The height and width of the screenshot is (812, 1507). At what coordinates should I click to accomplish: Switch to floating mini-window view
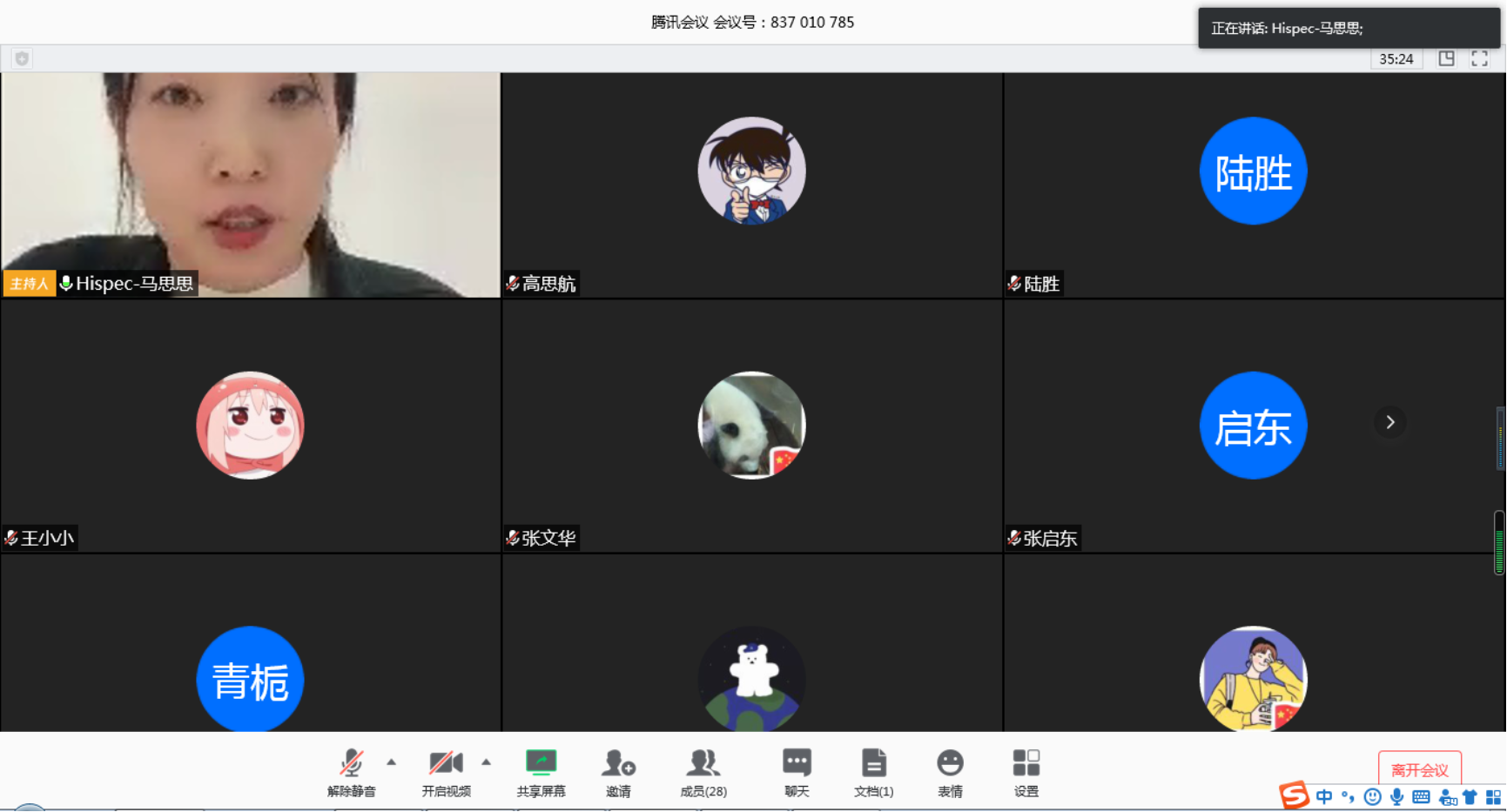1446,58
